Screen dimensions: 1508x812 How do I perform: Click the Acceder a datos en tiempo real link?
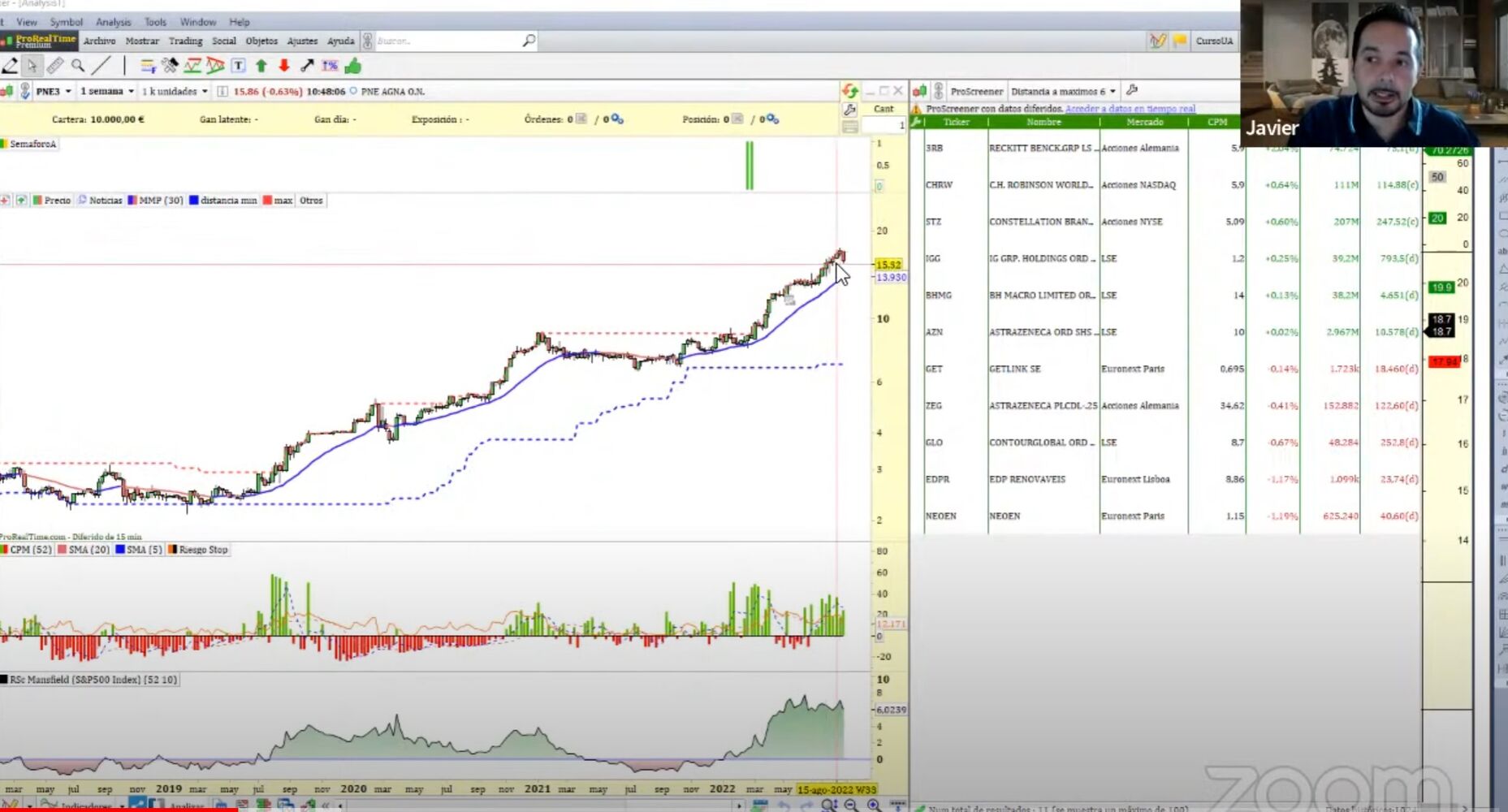1130,108
